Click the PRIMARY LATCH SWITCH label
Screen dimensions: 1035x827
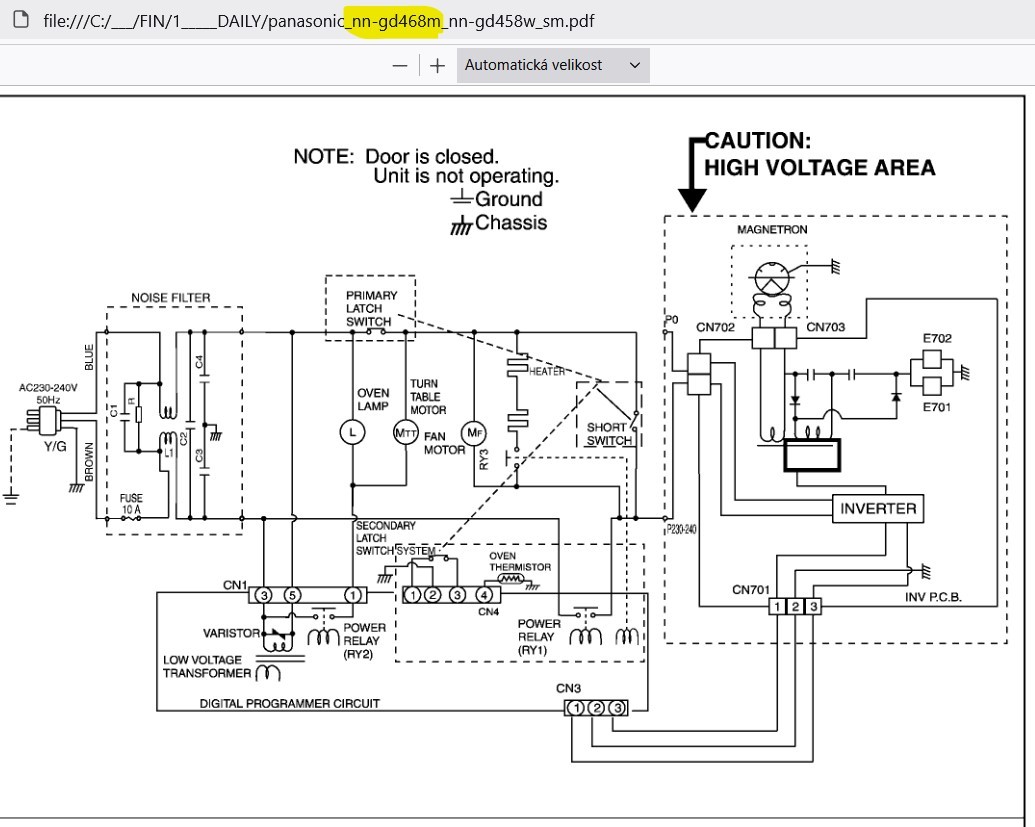[371, 308]
